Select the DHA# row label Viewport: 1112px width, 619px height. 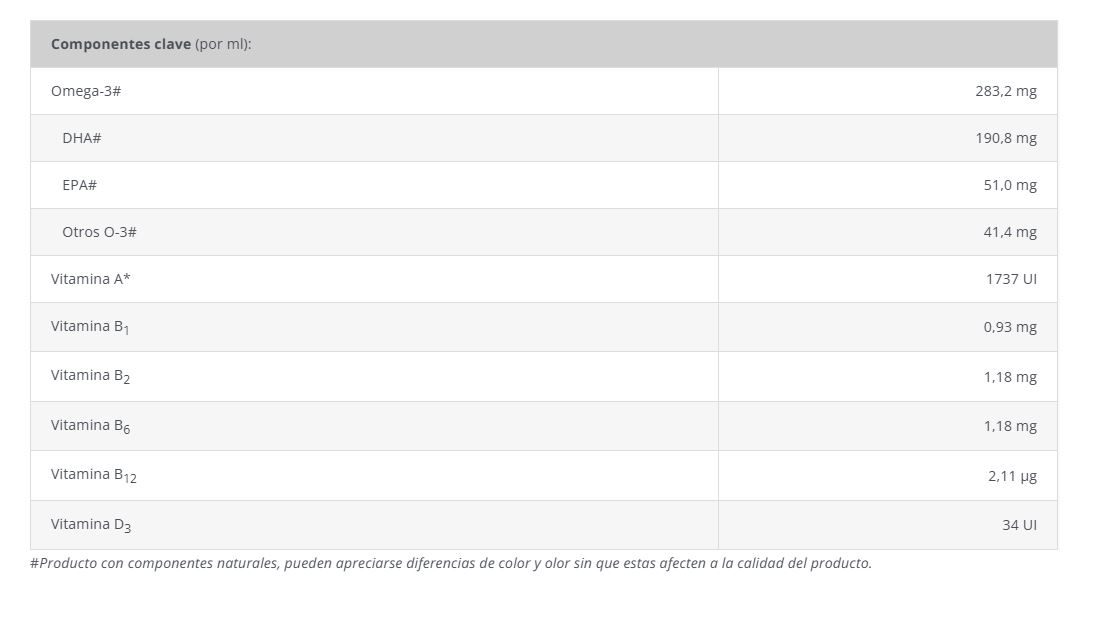click(81, 138)
